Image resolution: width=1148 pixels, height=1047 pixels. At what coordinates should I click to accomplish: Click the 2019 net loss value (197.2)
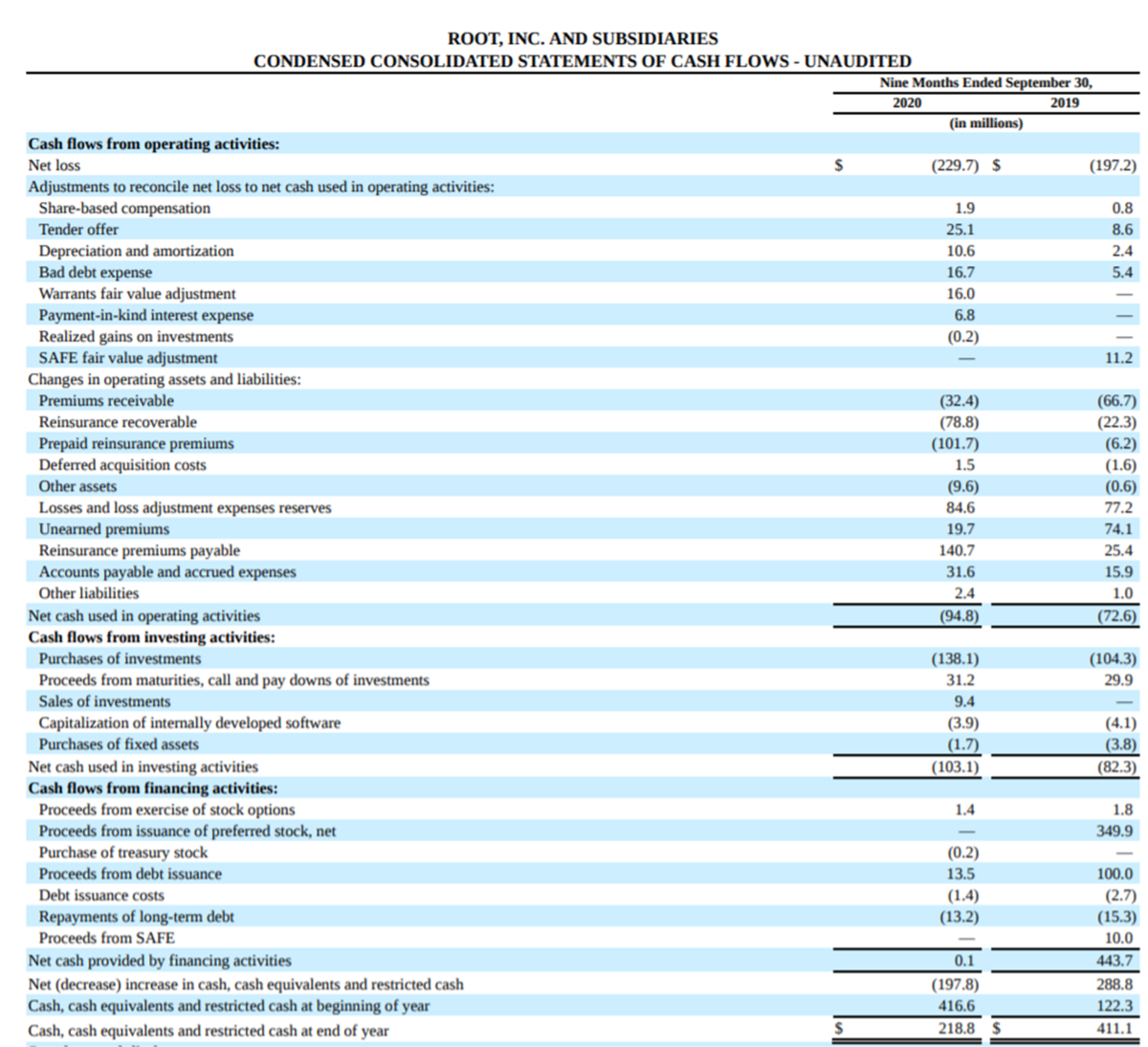tap(1113, 165)
